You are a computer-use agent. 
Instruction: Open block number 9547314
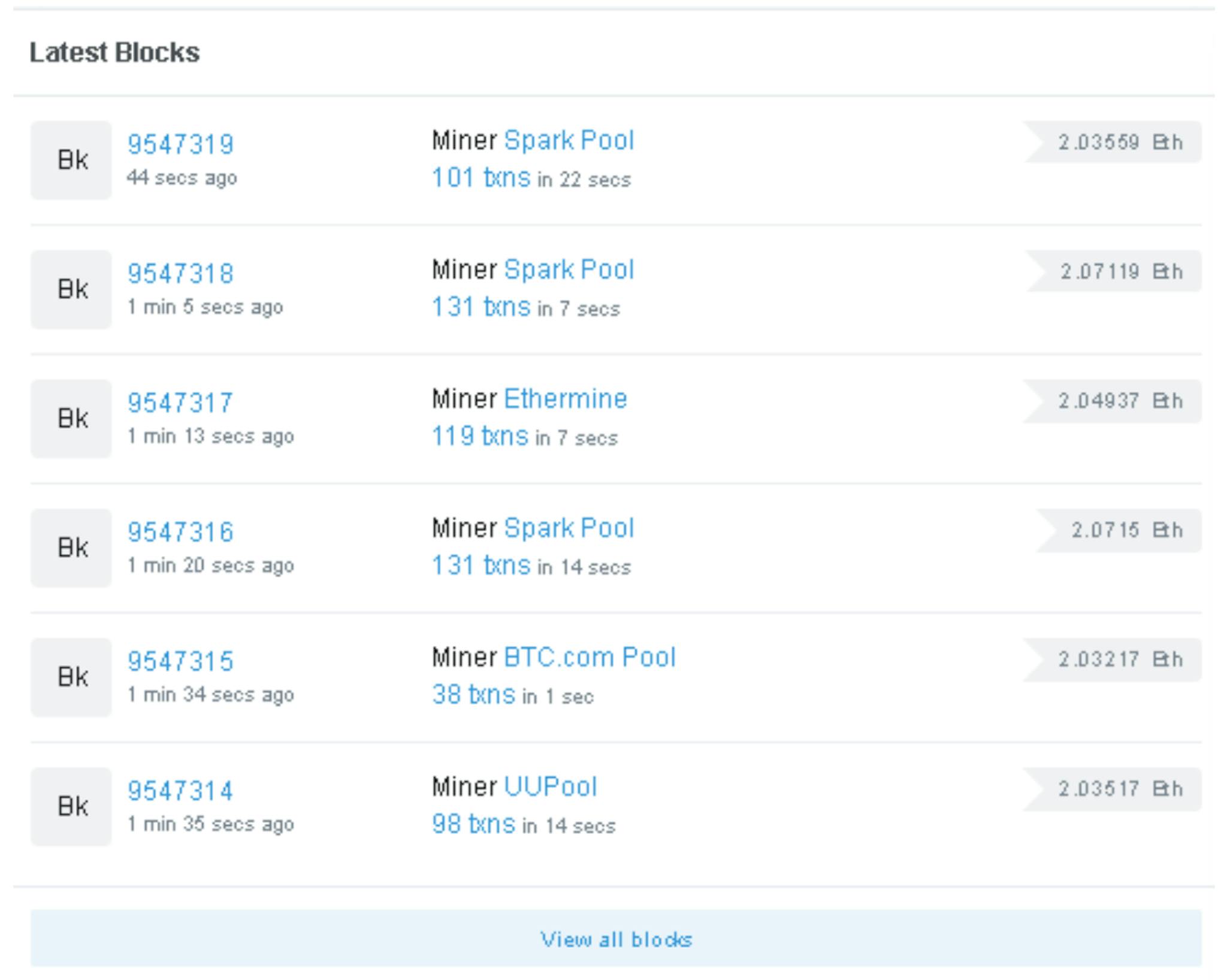point(180,791)
